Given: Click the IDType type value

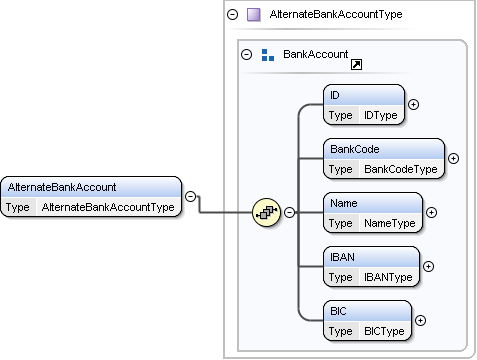Looking at the screenshot, I should [380, 115].
